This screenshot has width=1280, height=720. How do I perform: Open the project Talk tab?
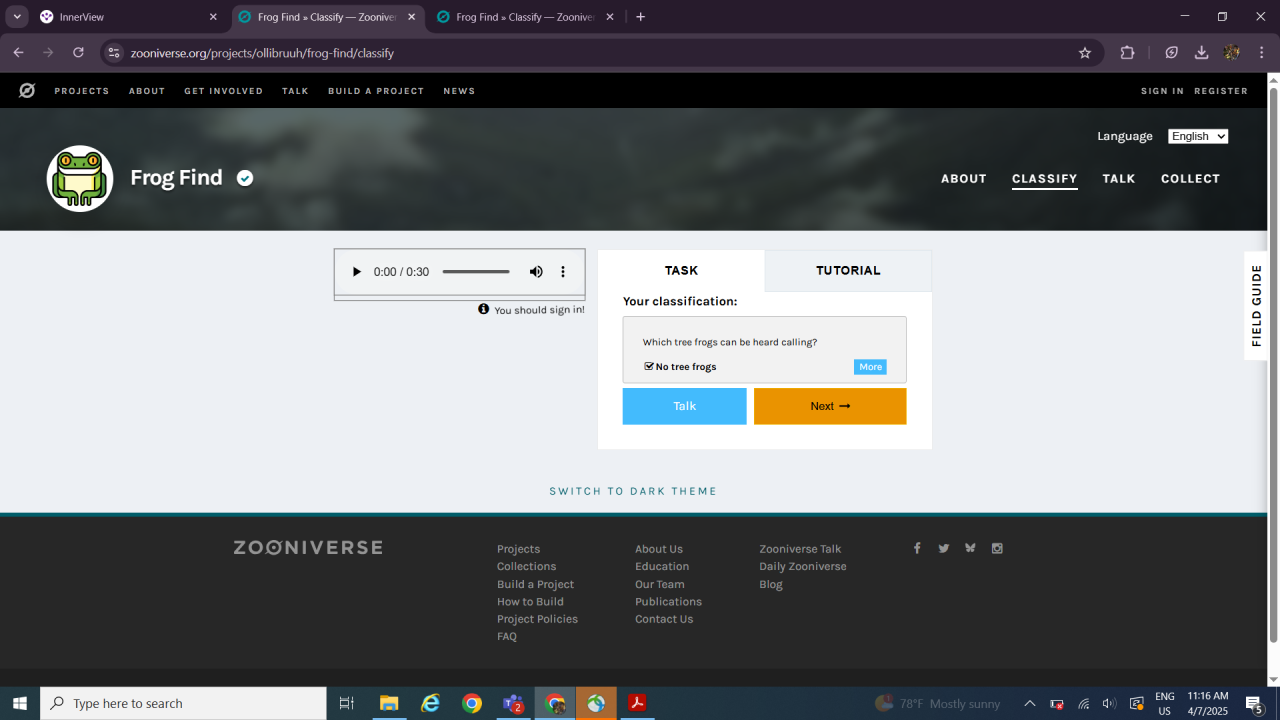pyautogui.click(x=1119, y=179)
